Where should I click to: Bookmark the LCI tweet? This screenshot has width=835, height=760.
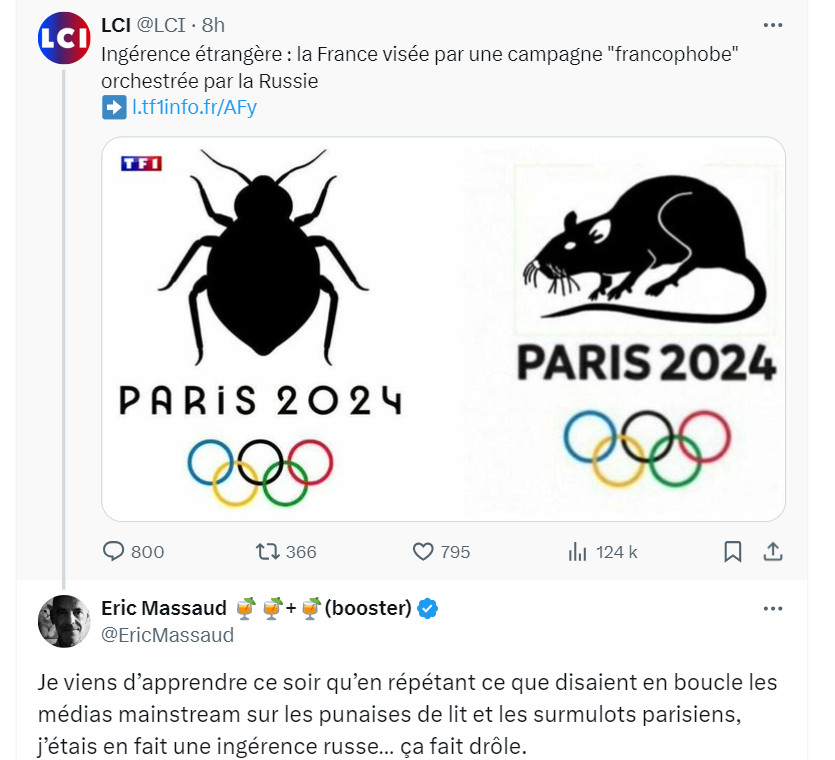tap(732, 551)
